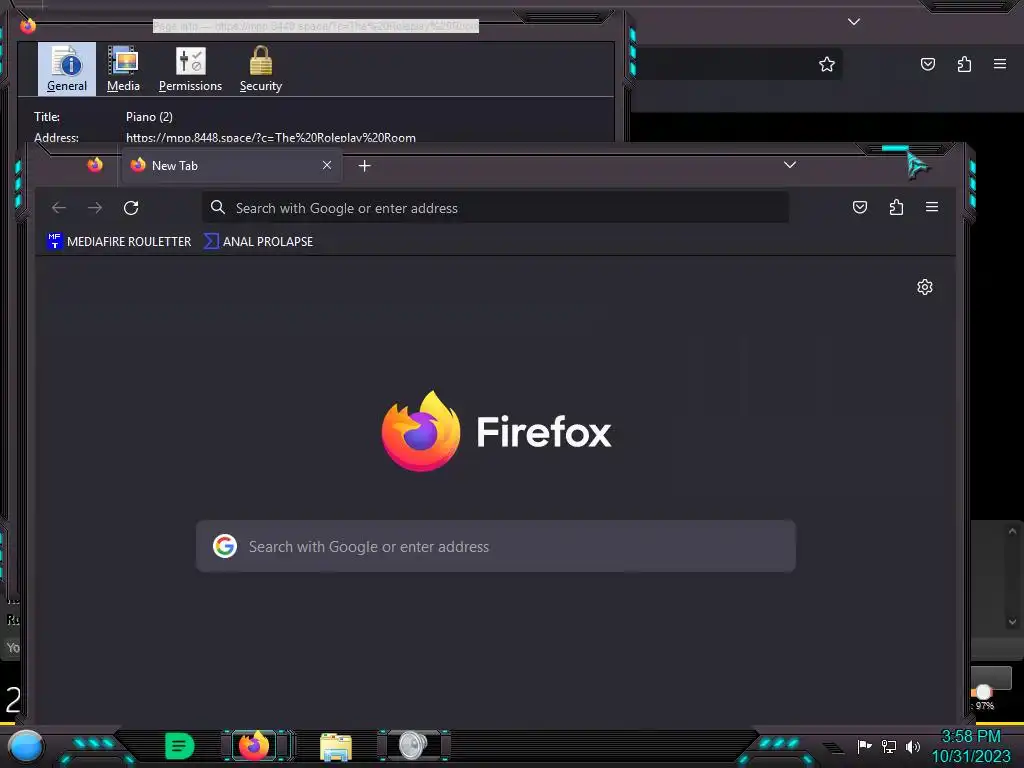Adjust the volume slider knob at 97%
1024x768 pixels.
(x=983, y=692)
